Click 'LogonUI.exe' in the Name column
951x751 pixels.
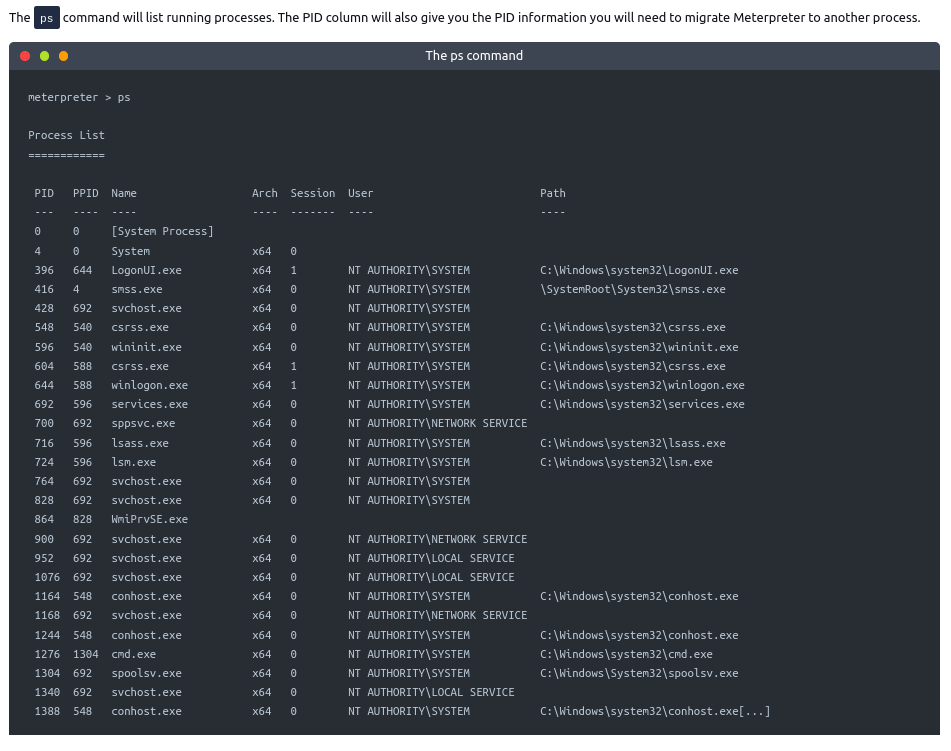click(x=147, y=271)
